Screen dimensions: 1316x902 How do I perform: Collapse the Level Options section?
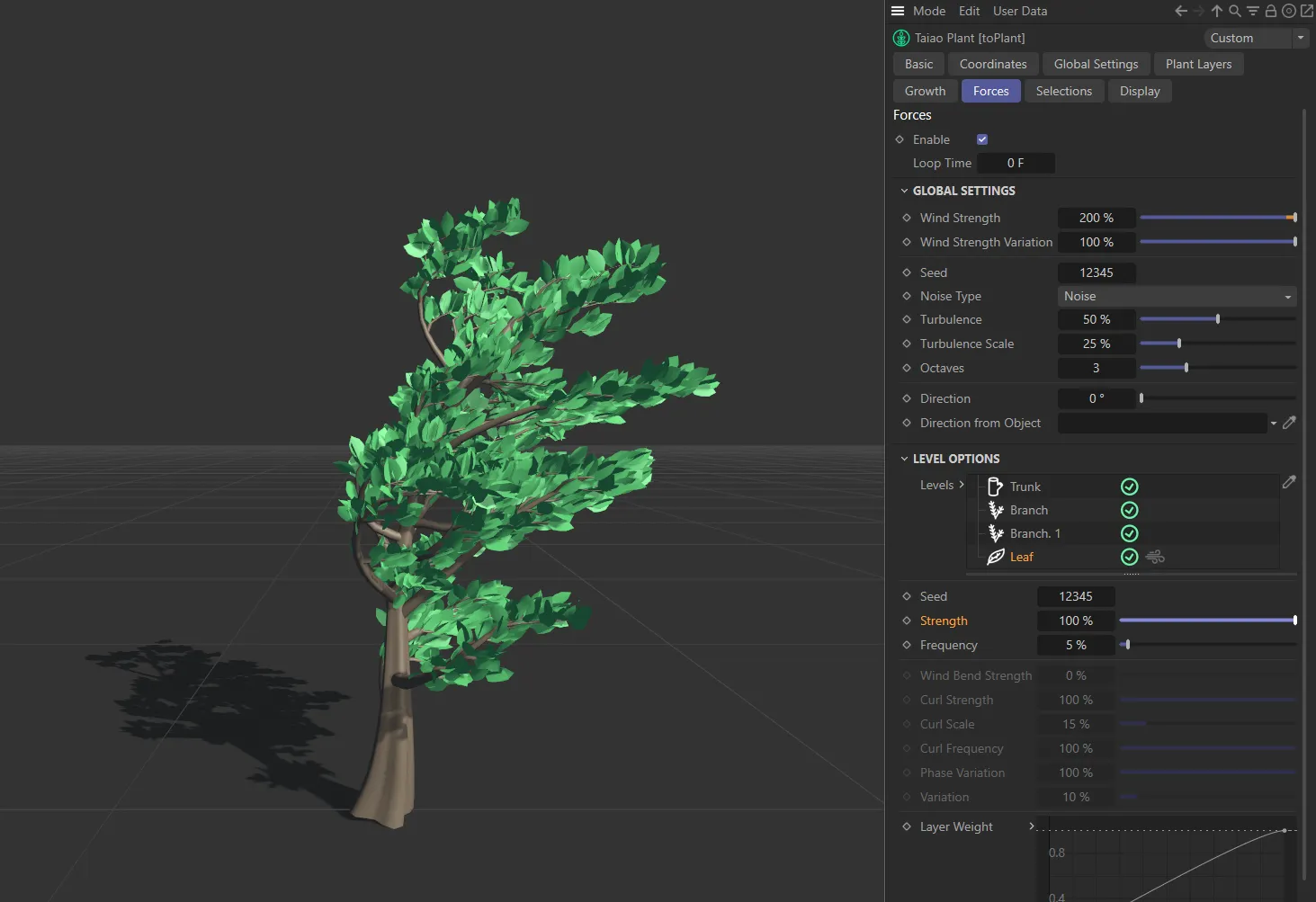click(x=905, y=459)
